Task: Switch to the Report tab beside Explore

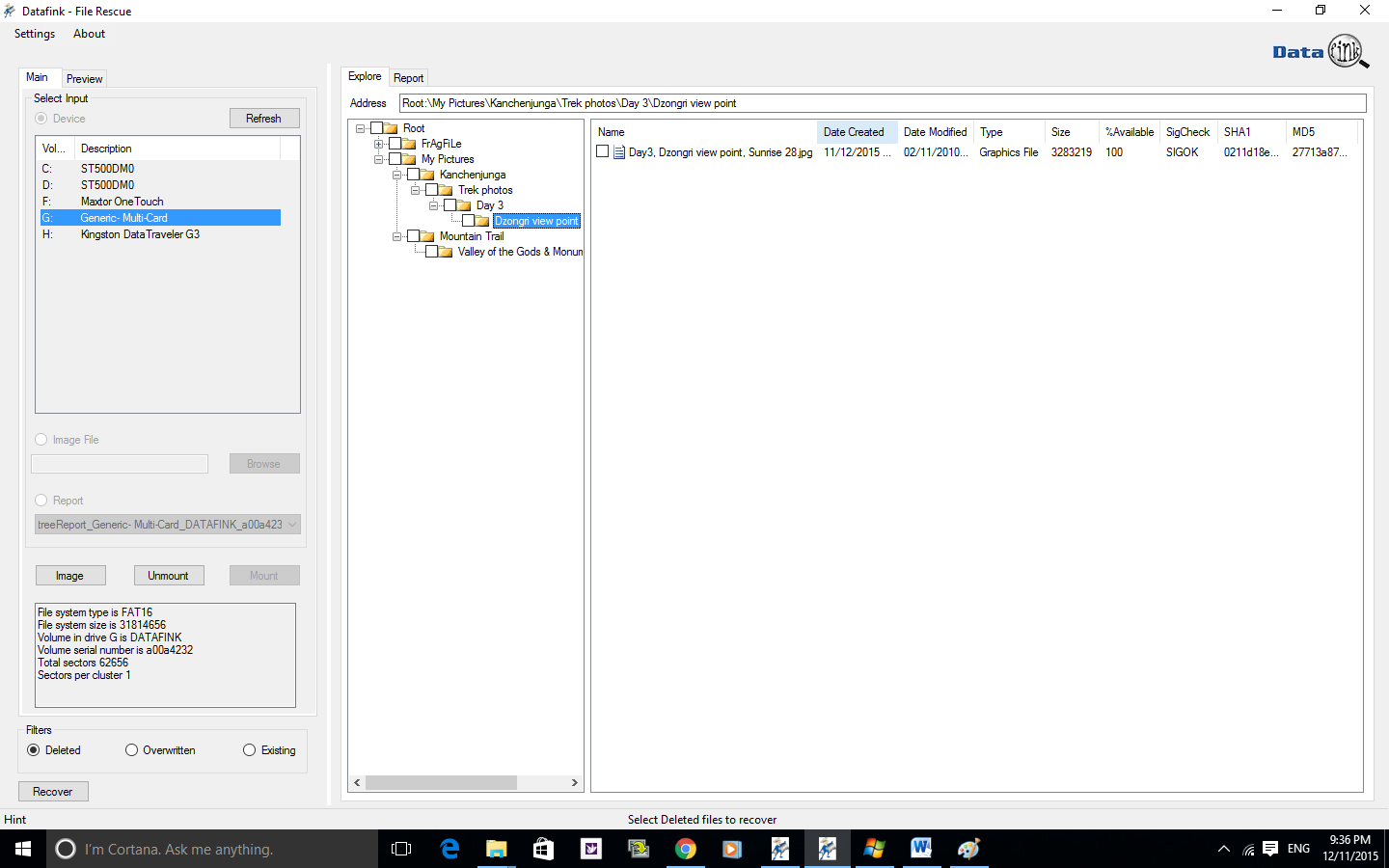Action: coord(409,78)
